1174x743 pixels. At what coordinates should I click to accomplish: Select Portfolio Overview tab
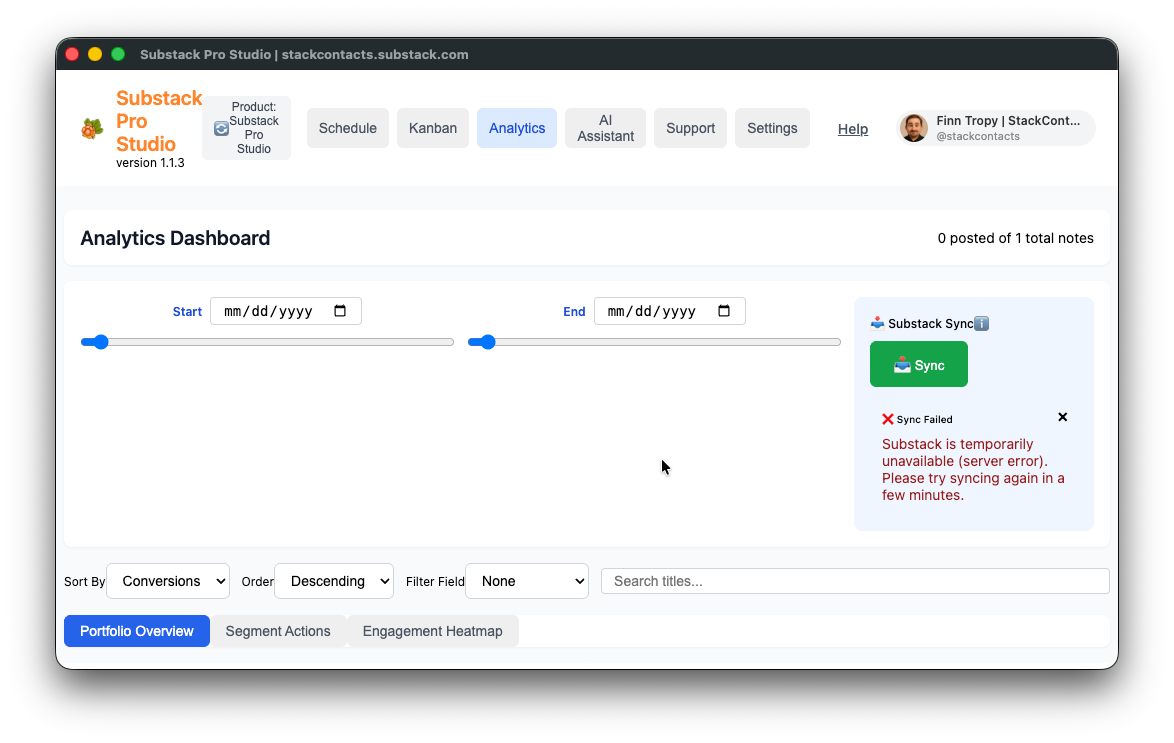click(137, 631)
